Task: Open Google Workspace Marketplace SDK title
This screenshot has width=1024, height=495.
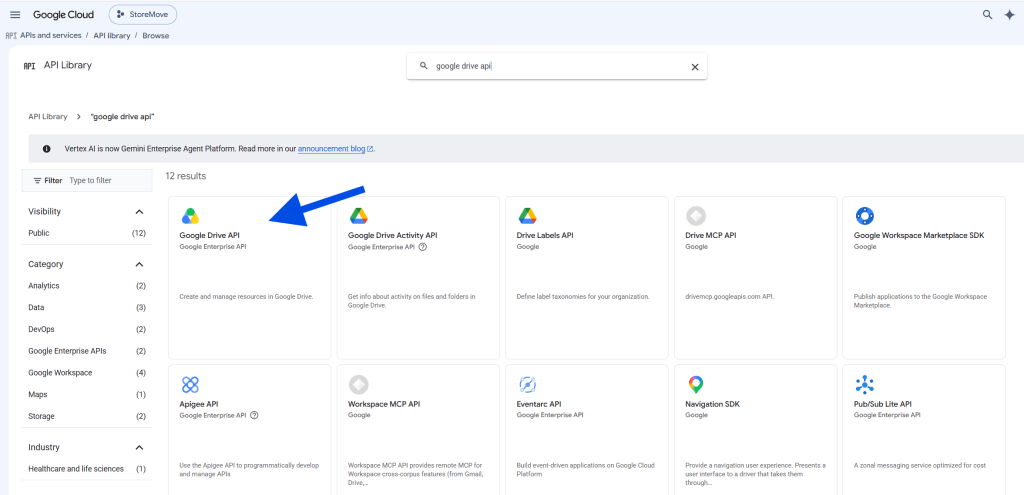Action: tap(919, 235)
